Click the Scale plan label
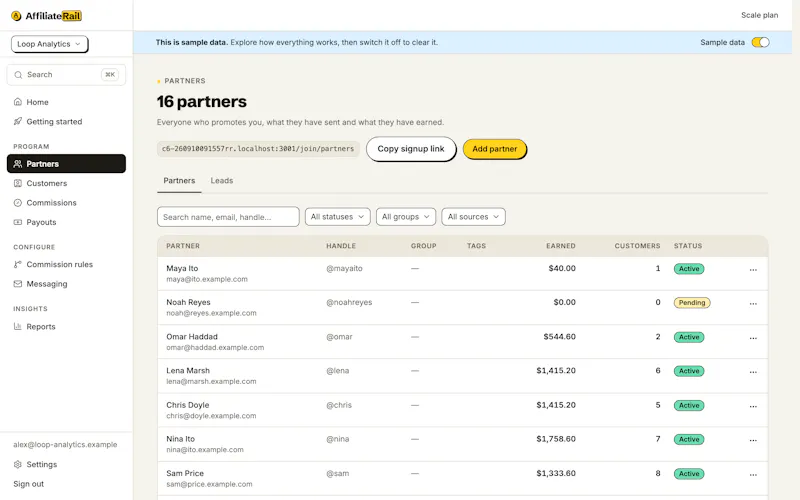800x500 pixels. click(x=759, y=15)
